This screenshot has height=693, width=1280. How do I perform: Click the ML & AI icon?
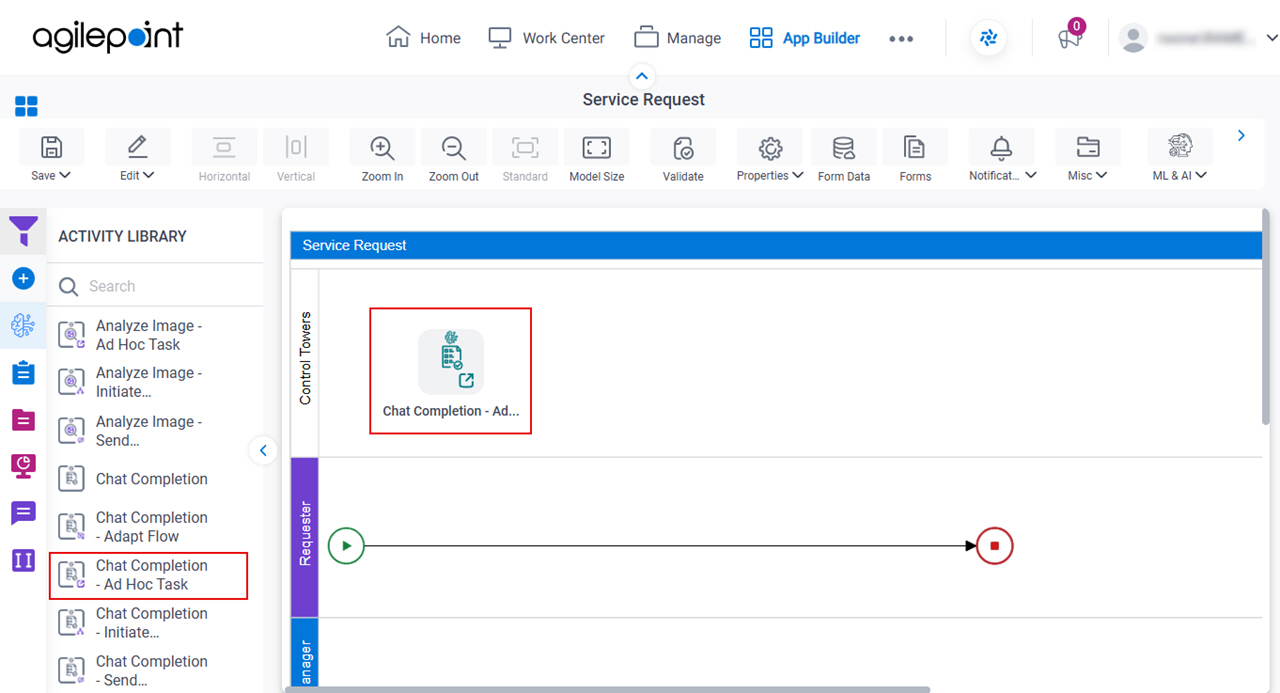pyautogui.click(x=1180, y=147)
